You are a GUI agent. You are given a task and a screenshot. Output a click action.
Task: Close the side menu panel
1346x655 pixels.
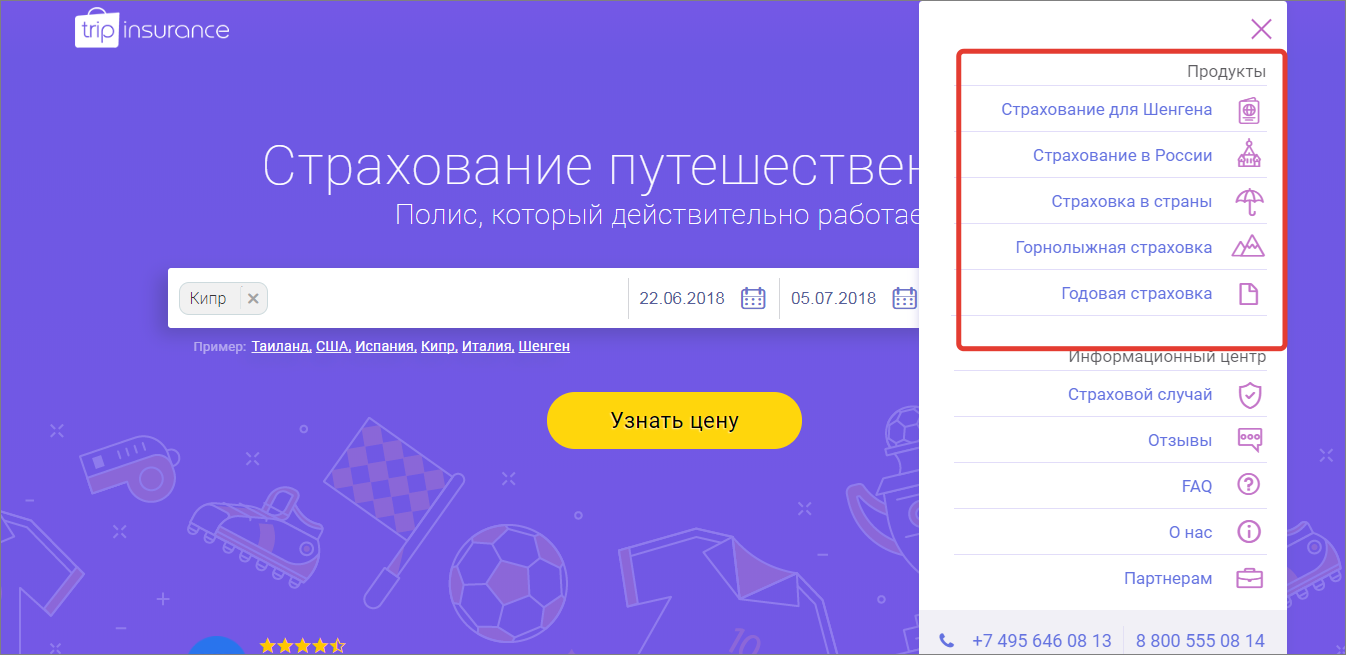coord(1261,29)
